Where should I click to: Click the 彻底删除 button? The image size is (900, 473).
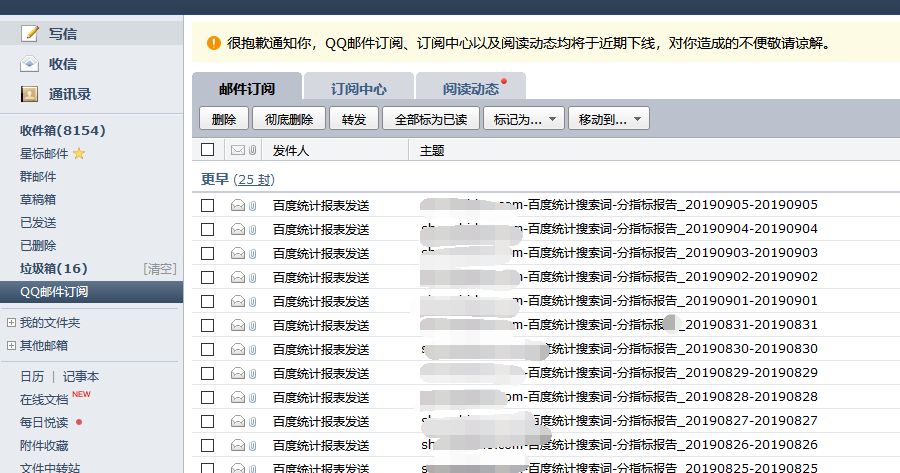click(289, 119)
